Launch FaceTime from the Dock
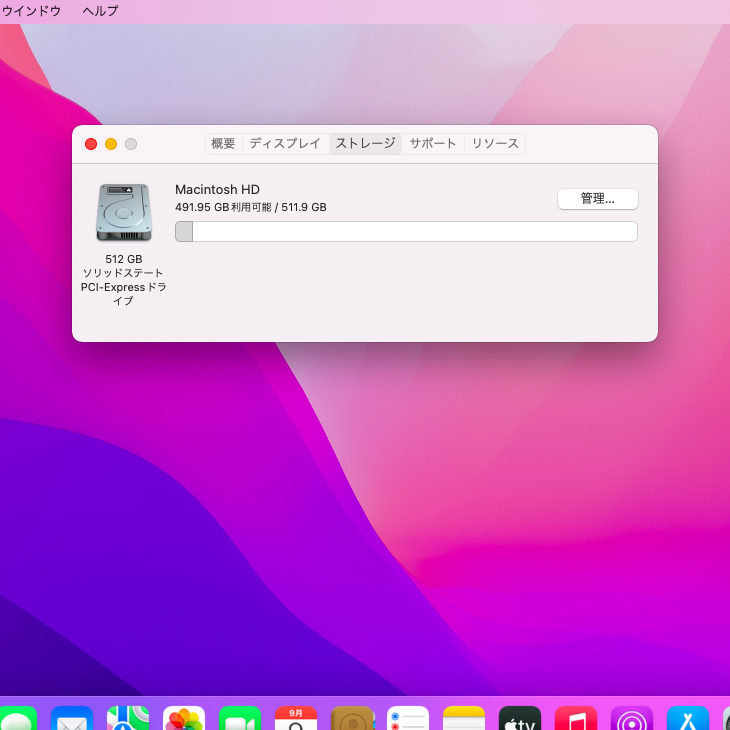 click(240, 718)
